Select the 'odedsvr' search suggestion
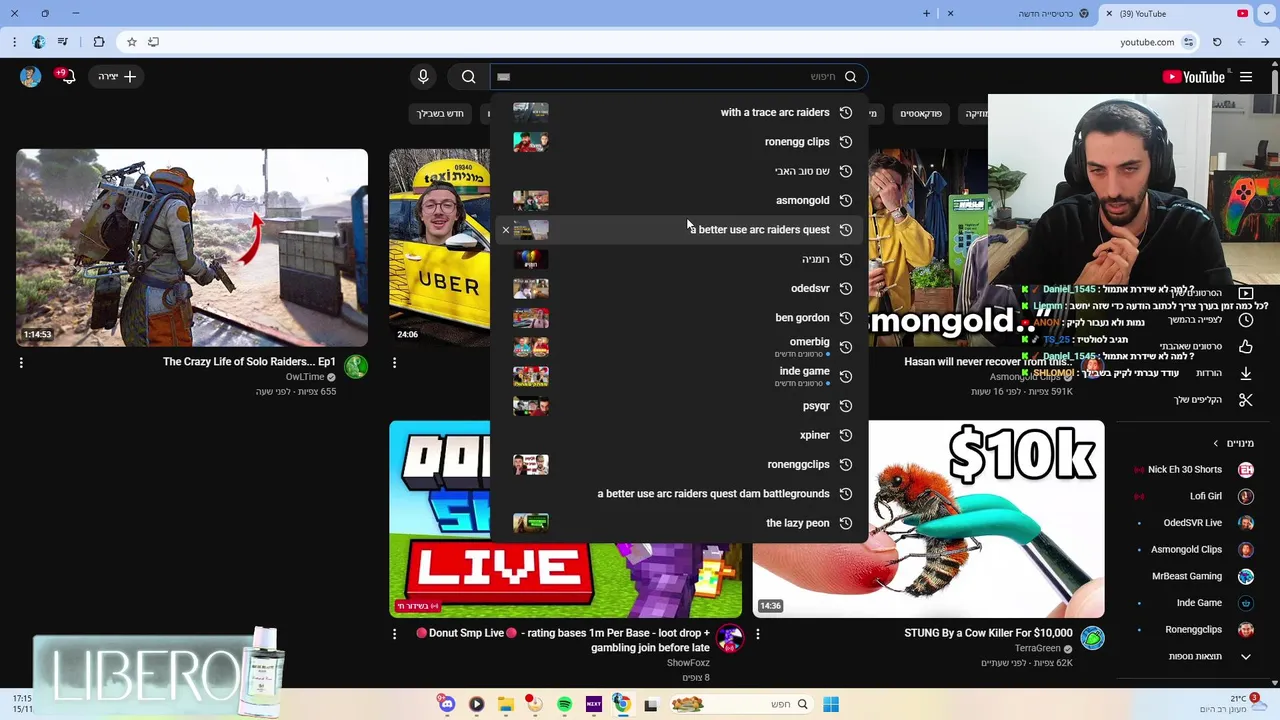Viewport: 1280px width, 720px height. coord(680,288)
